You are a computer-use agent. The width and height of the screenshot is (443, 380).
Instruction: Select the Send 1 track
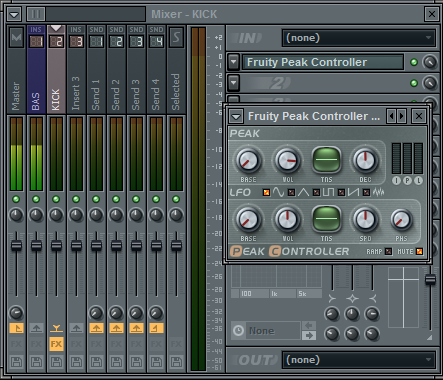coord(96,69)
